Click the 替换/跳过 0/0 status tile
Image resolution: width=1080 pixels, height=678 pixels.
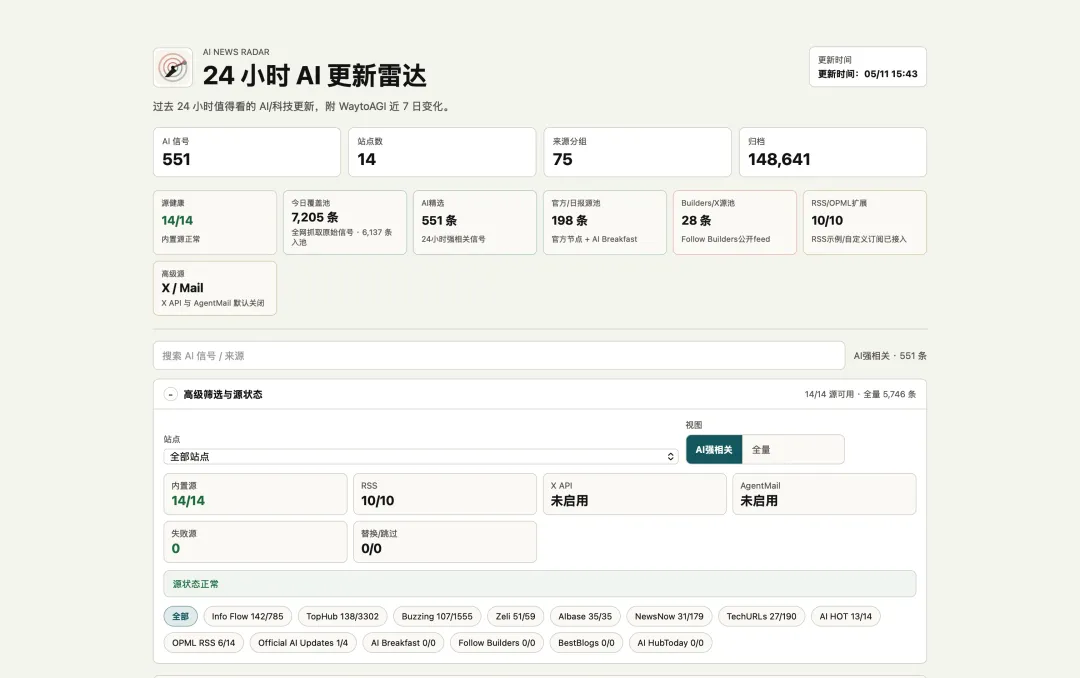[x=445, y=542]
